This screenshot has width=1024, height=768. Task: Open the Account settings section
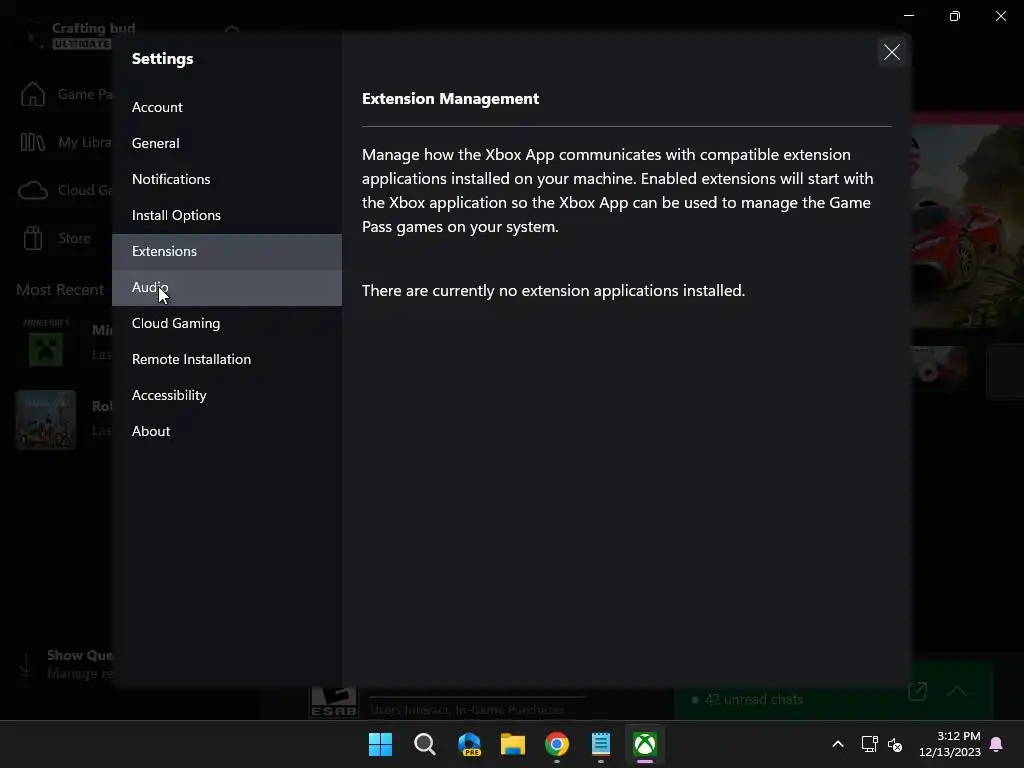[x=227, y=107]
